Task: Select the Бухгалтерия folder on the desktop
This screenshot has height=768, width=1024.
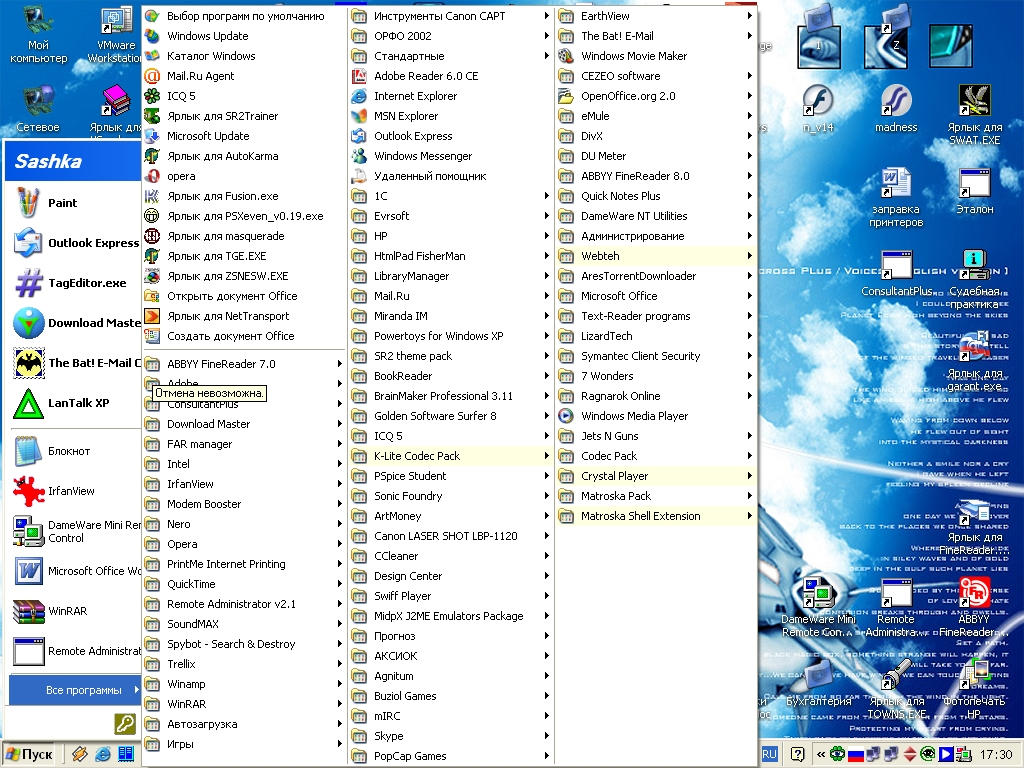Action: coord(819,684)
